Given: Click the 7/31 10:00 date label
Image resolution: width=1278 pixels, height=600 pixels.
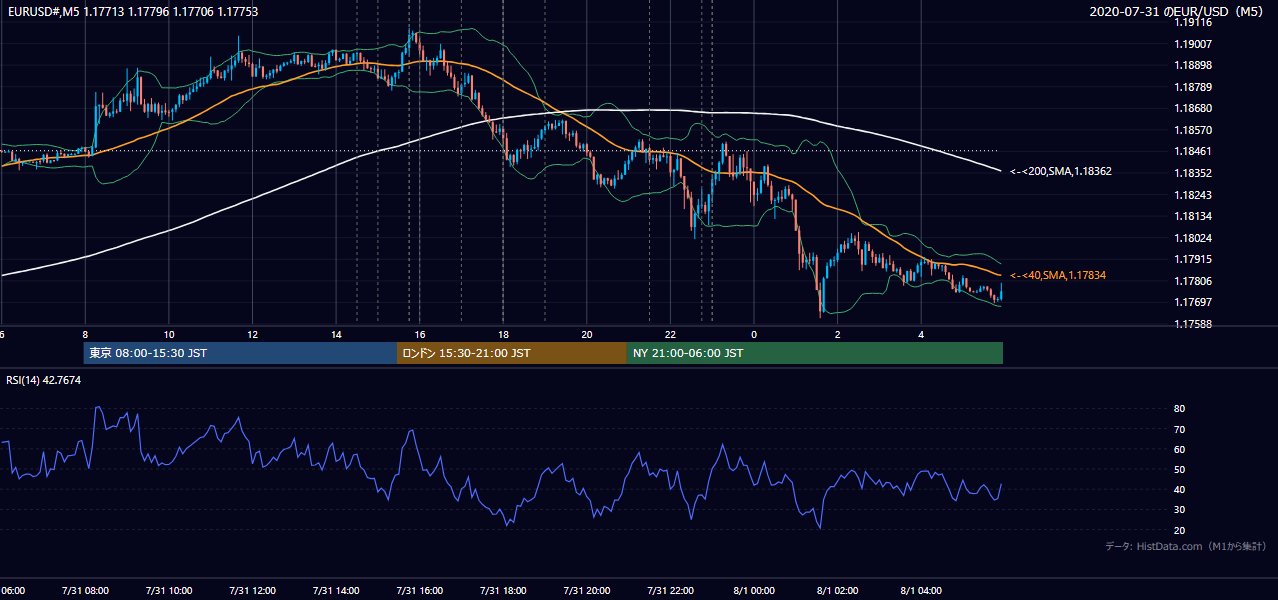Looking at the screenshot, I should 169,590.
